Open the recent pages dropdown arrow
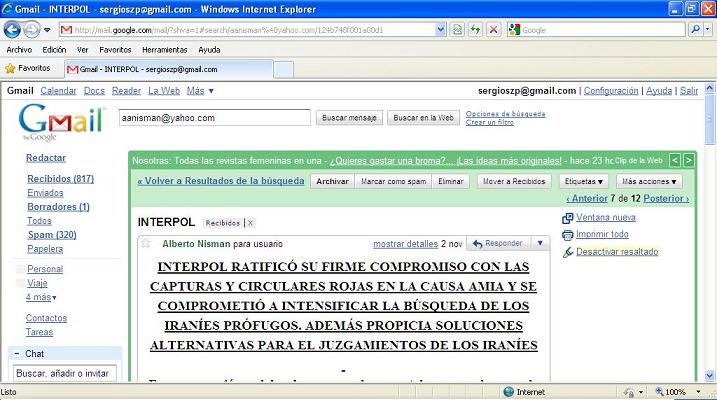Viewport: 717px width, 400px height. pos(47,30)
